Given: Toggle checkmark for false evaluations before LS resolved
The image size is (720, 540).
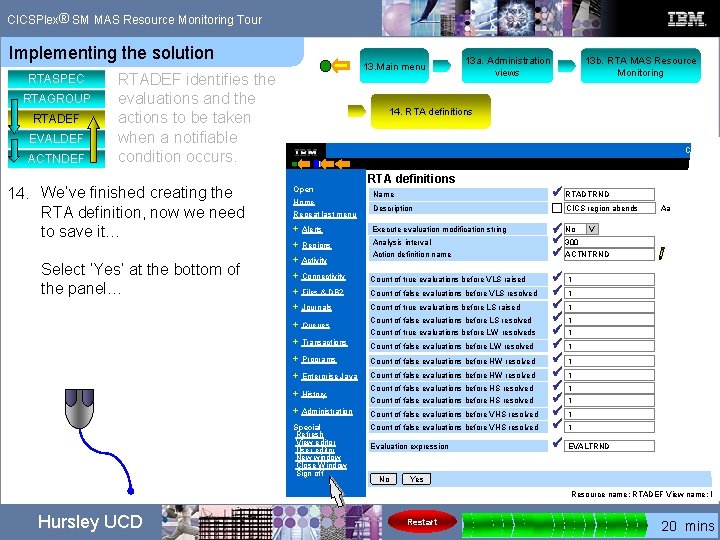Looking at the screenshot, I should [x=557, y=317].
